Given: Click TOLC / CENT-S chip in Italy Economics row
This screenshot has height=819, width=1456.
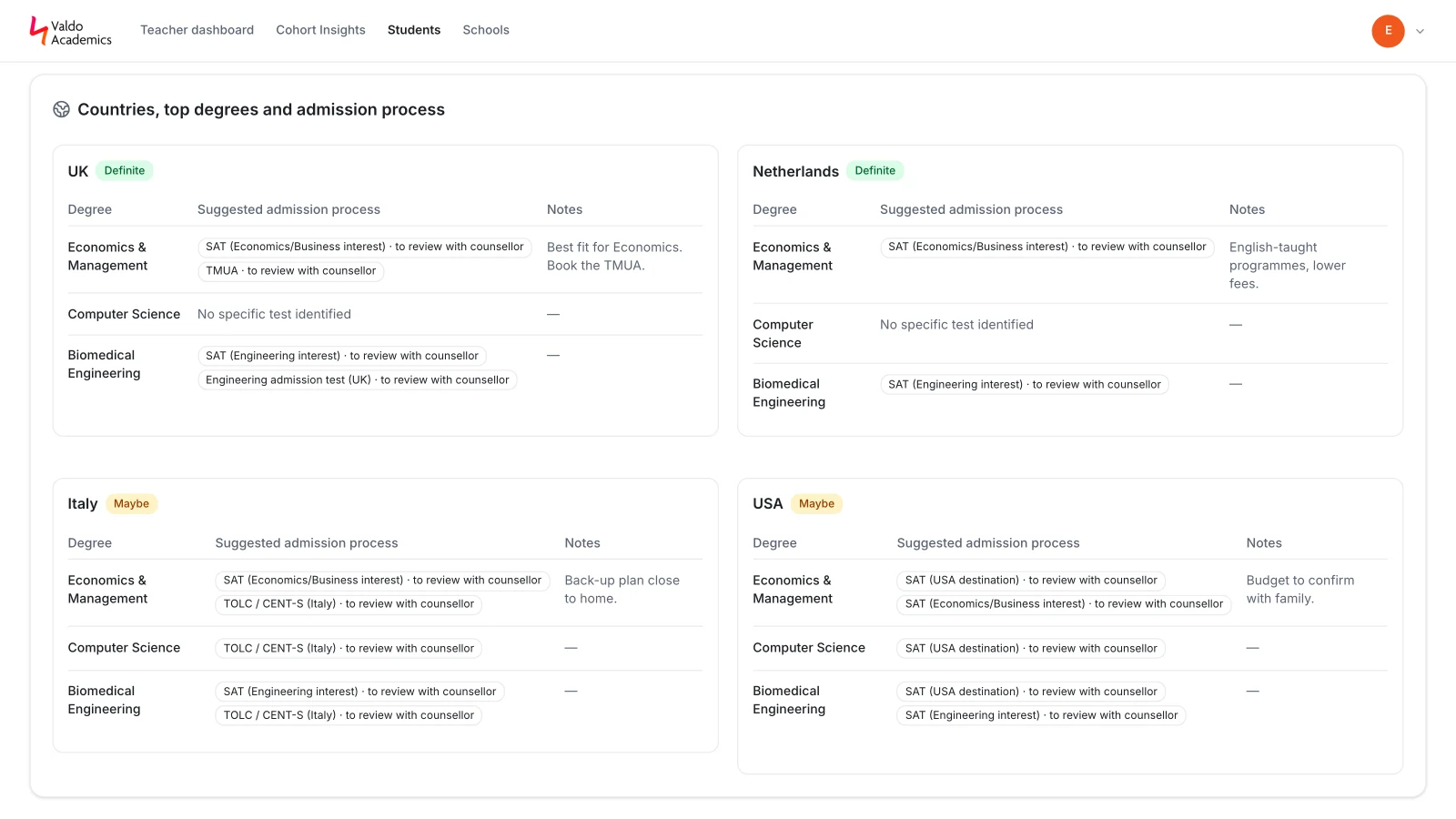Looking at the screenshot, I should click(x=349, y=604).
